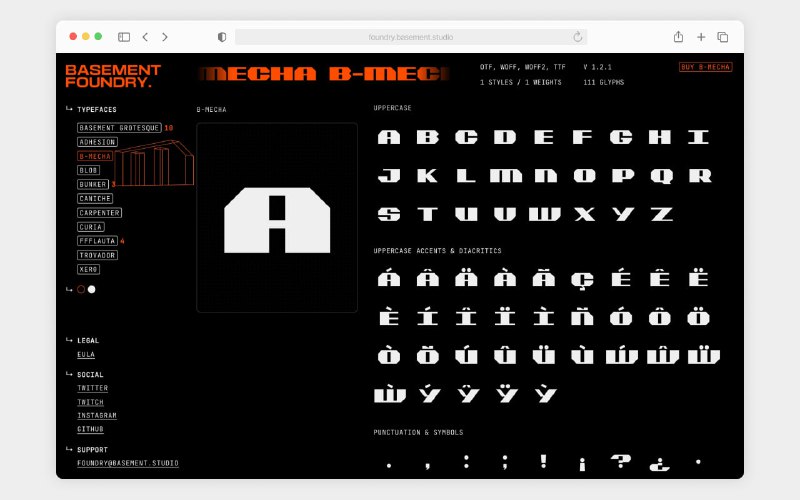Open the Twitch social link

click(x=90, y=402)
